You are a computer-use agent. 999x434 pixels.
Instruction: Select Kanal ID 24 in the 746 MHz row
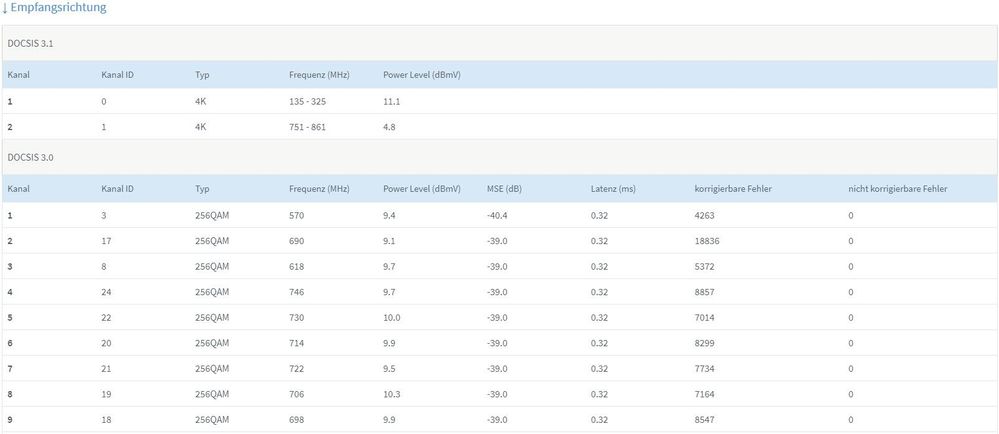coord(106,292)
